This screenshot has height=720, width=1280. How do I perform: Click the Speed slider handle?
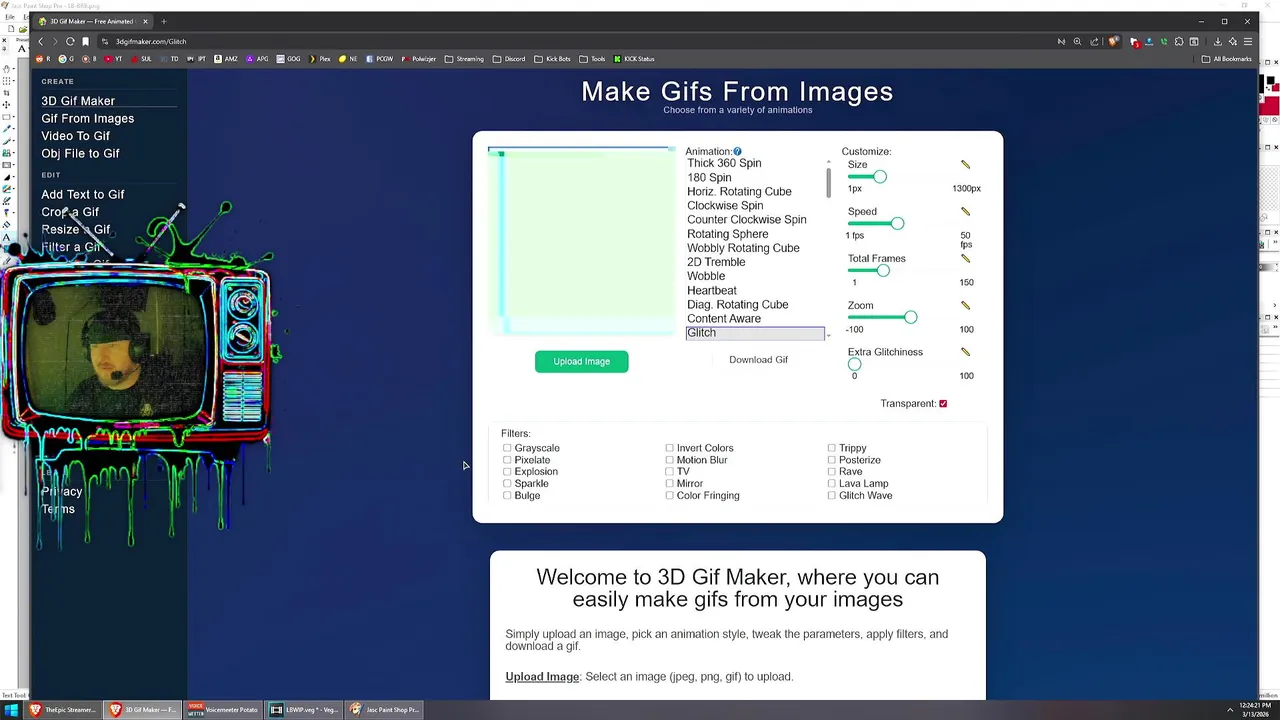pos(898,224)
